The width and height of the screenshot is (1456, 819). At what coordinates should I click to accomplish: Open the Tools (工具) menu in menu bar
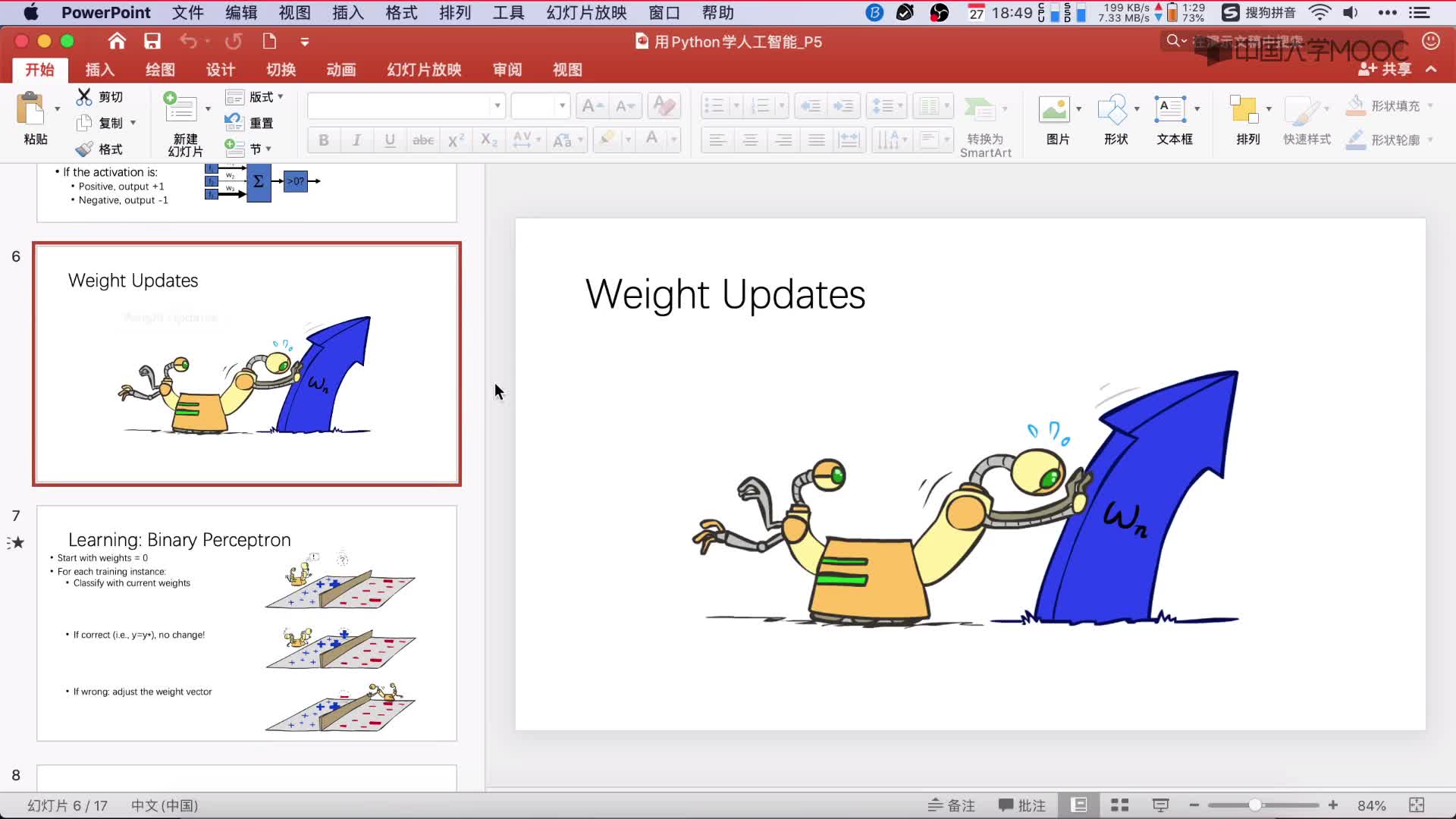(508, 12)
